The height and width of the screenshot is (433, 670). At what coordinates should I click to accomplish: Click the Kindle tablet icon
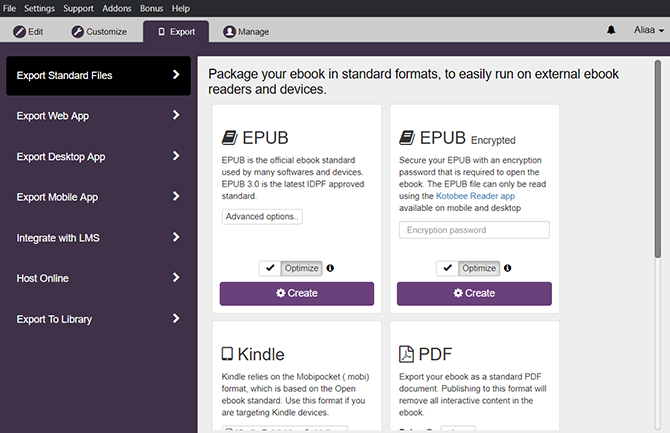[x=227, y=354]
